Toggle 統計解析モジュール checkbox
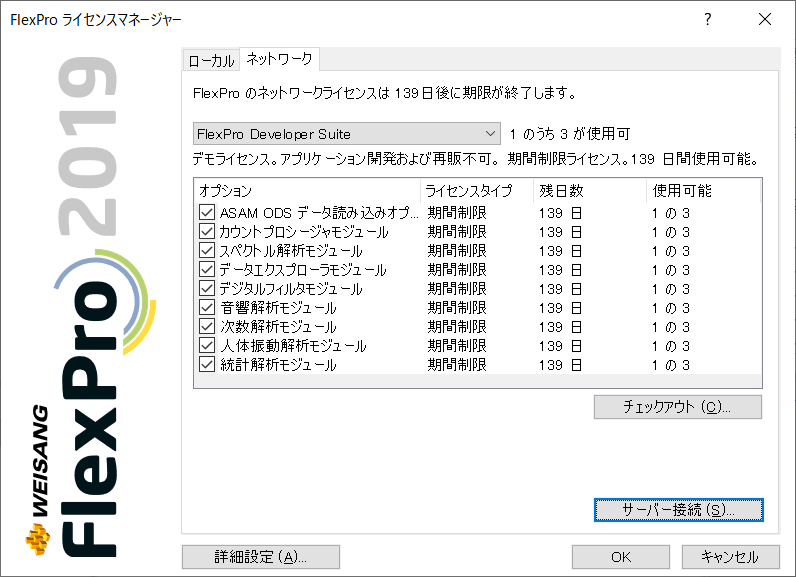796x577 pixels. tap(207, 364)
